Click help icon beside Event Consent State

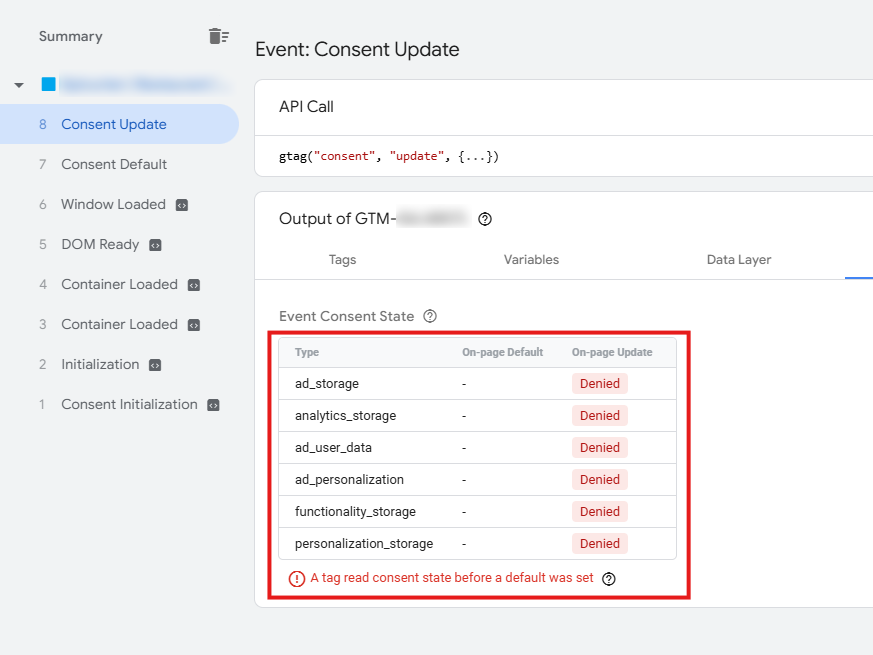click(430, 316)
